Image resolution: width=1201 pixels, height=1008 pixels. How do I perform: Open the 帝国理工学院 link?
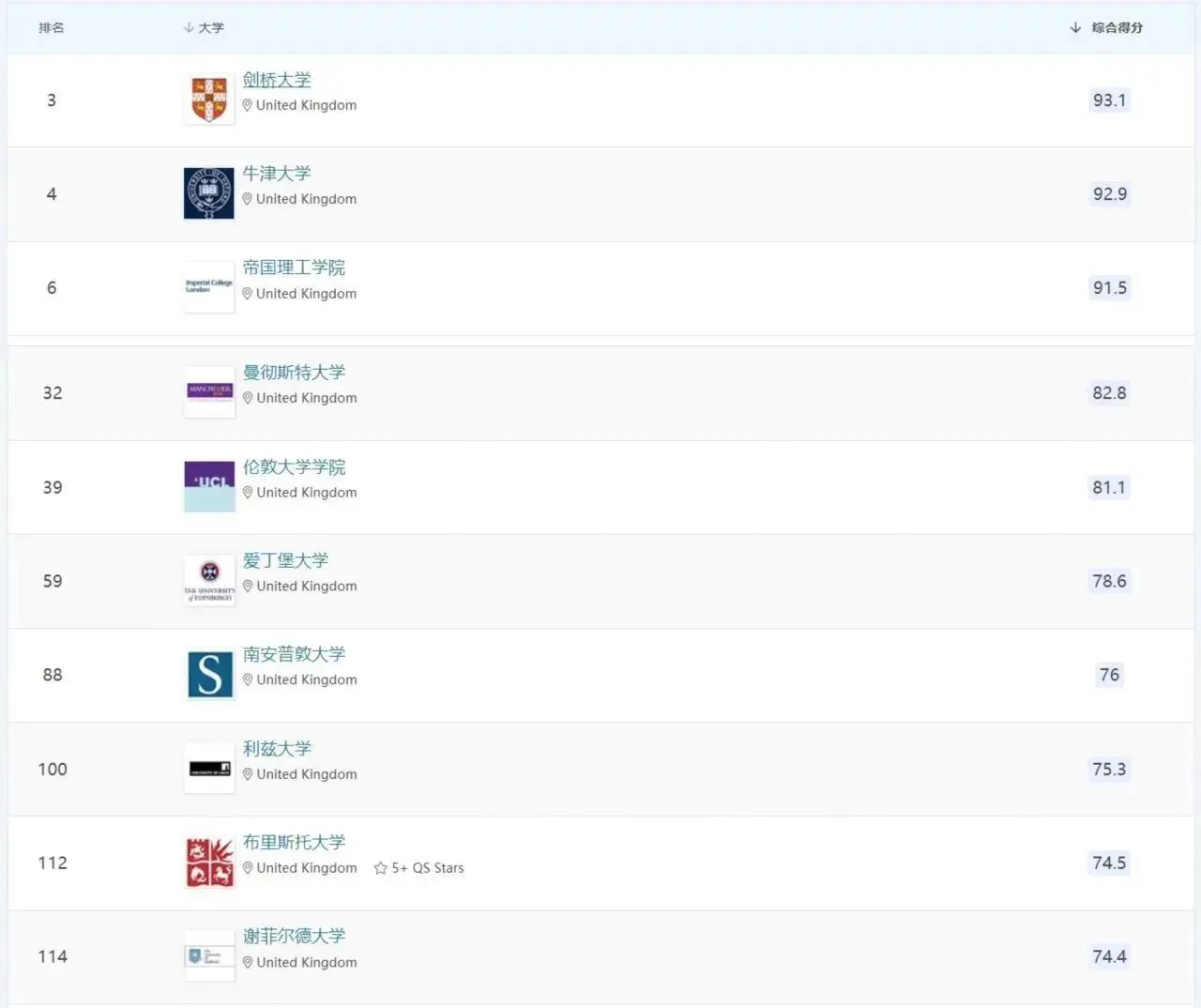[294, 267]
